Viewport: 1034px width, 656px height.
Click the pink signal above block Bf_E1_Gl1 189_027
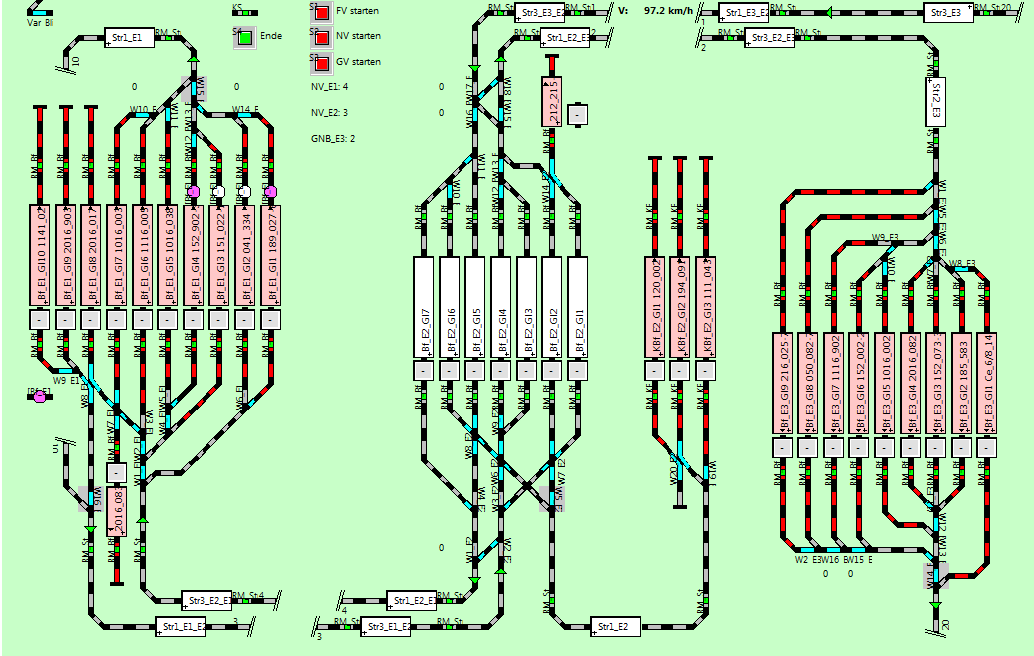pos(270,191)
